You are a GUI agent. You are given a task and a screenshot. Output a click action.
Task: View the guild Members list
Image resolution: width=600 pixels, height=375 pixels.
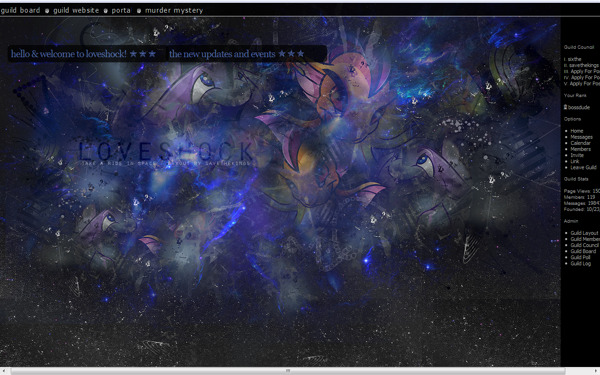click(580, 149)
